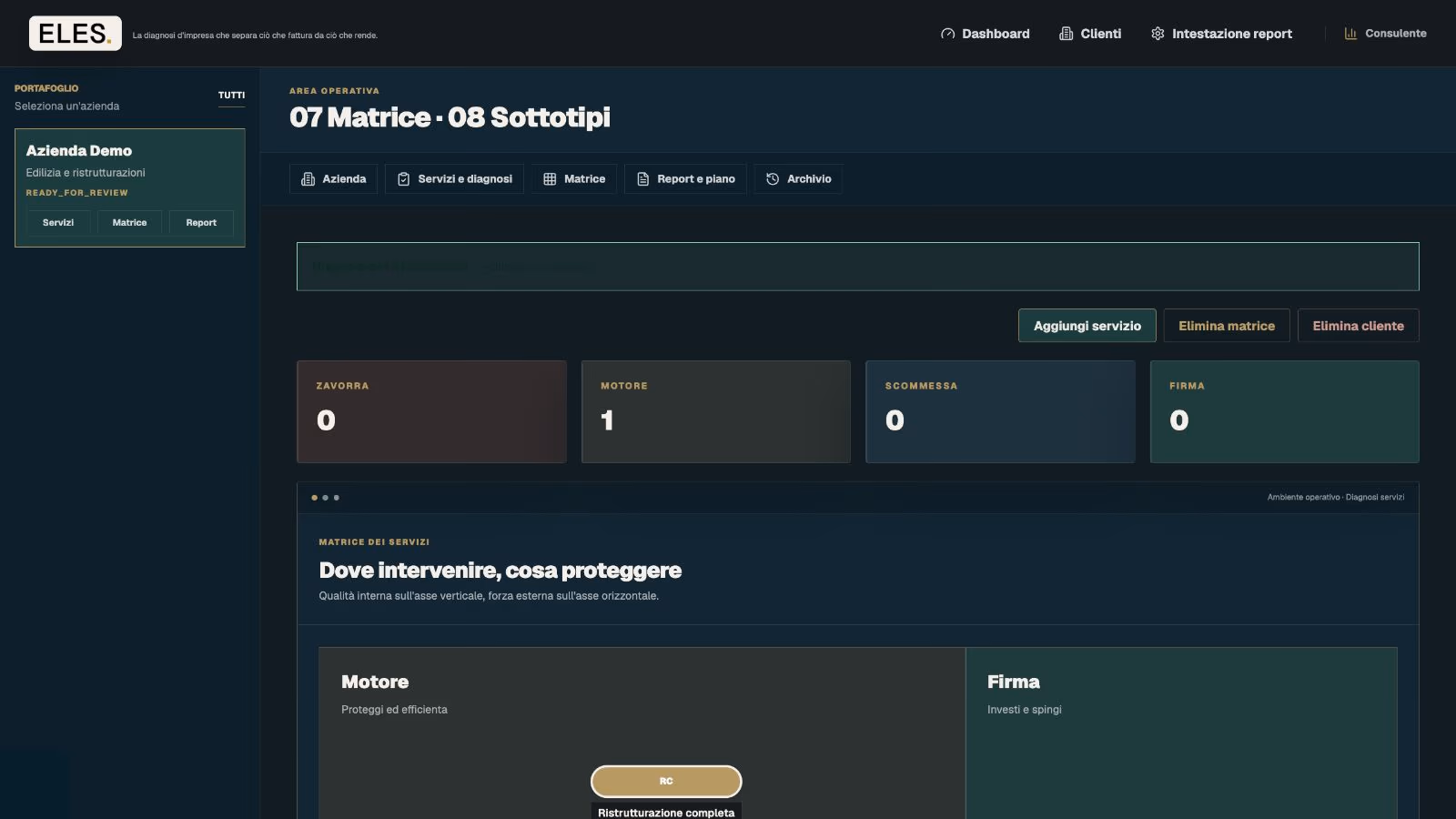Click the Ristrutturazione completa label
The image size is (1456, 819).
coord(666,812)
